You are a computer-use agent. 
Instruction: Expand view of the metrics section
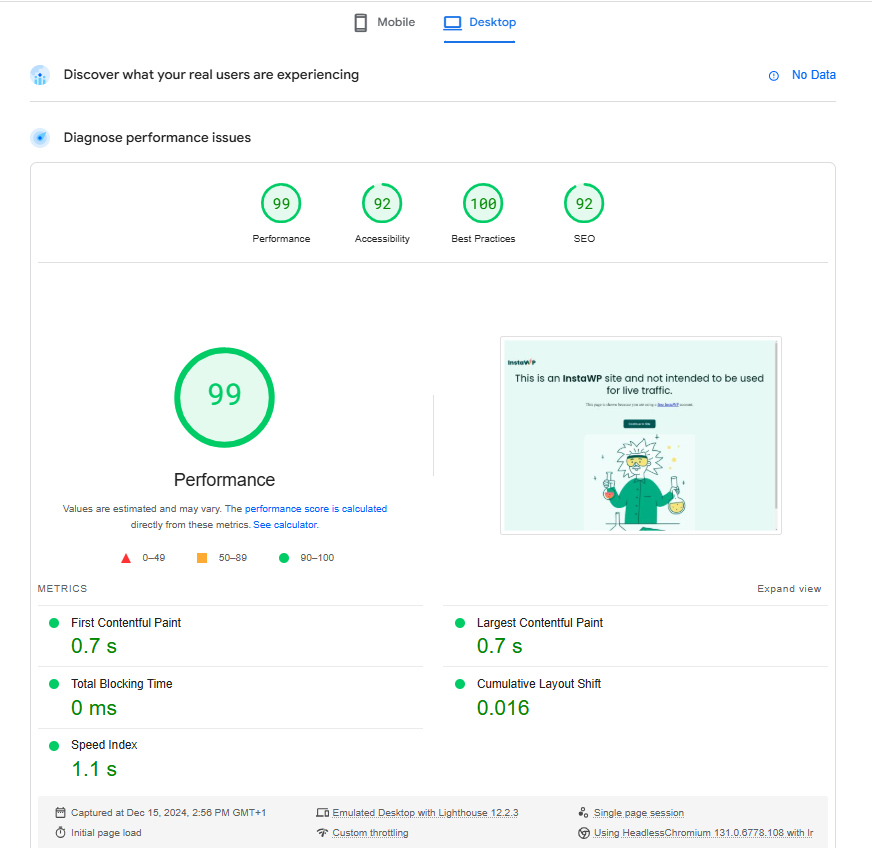[x=789, y=589]
